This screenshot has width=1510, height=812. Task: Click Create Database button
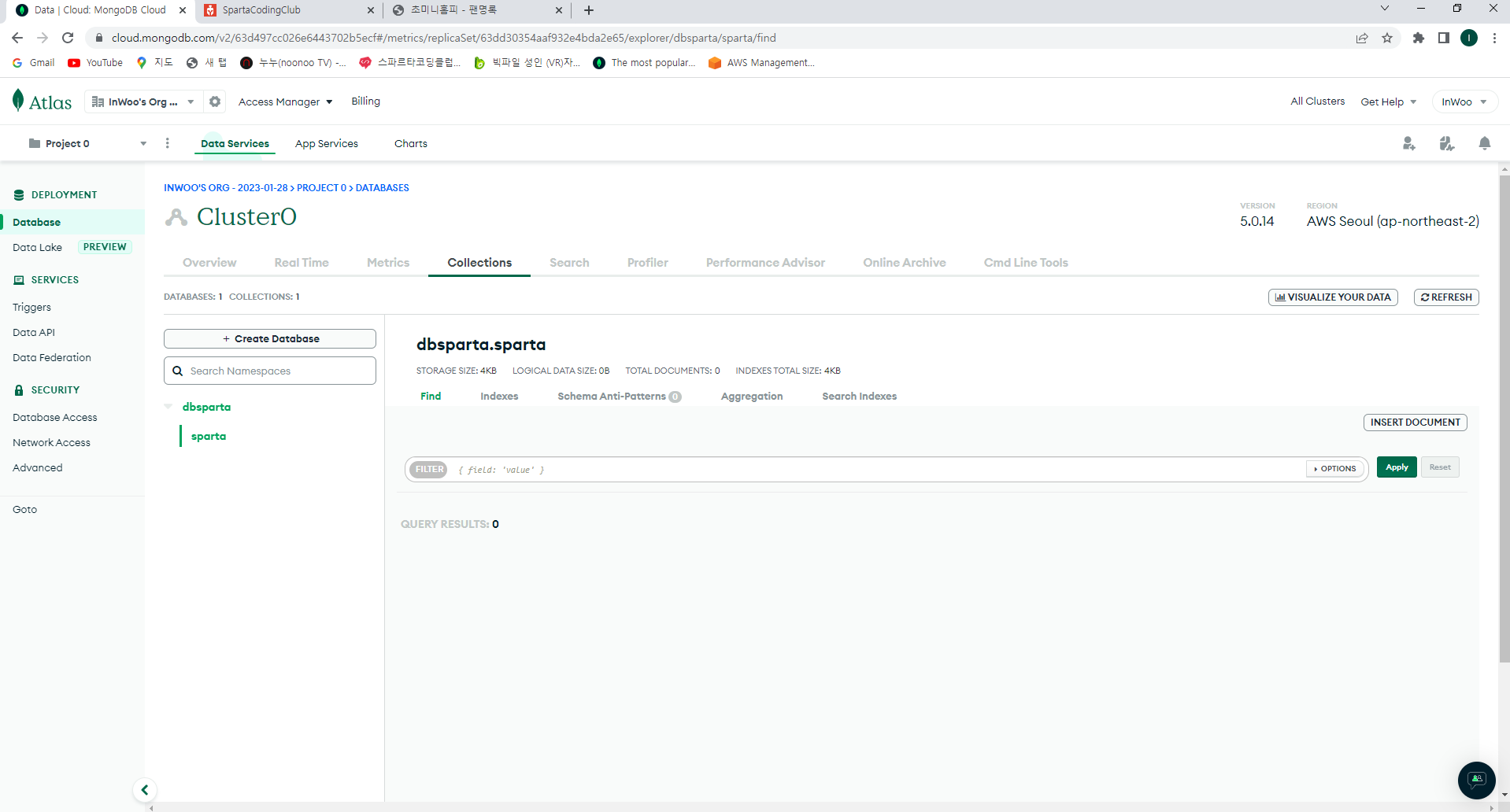tap(270, 338)
